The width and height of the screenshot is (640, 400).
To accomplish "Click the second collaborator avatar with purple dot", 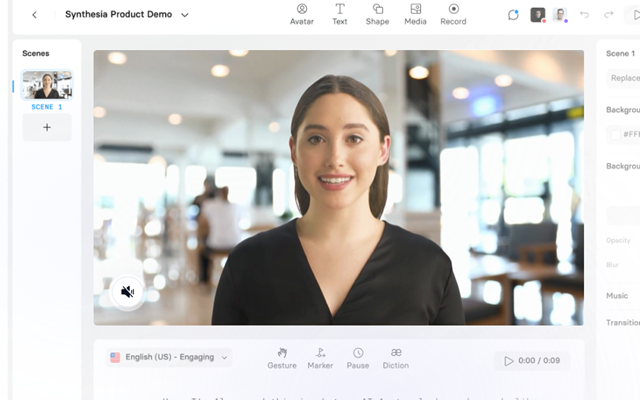I will (x=560, y=15).
